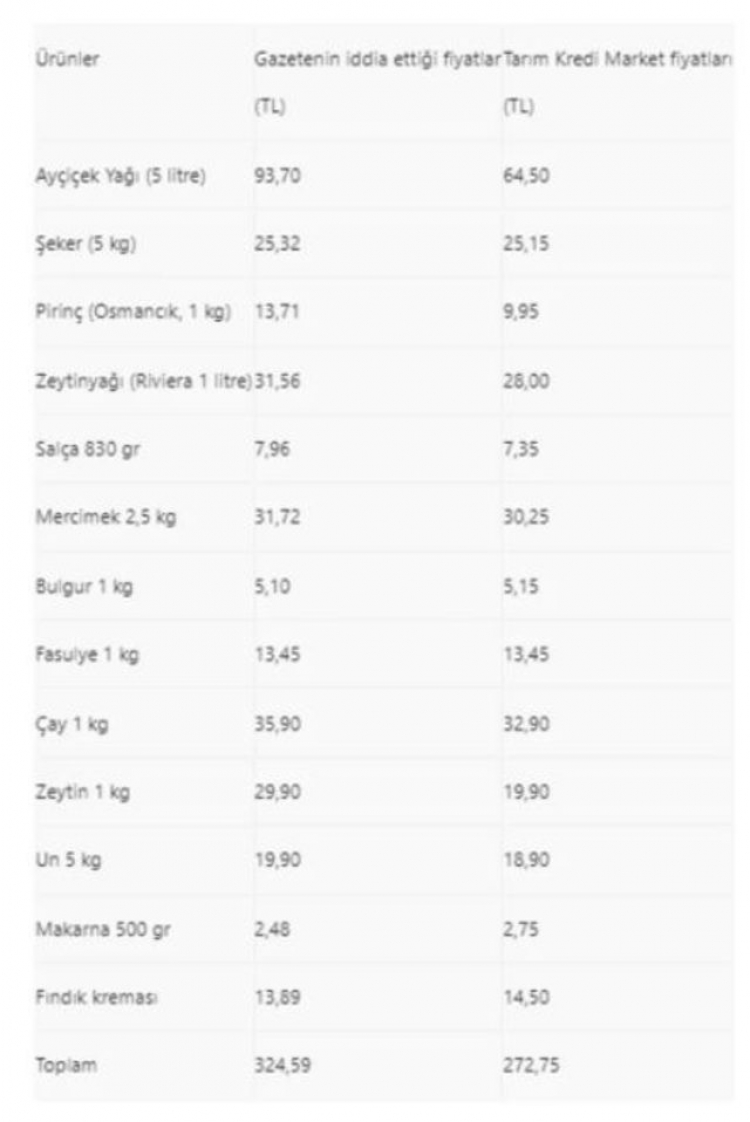Select the Ayçiçek Yağı (5 litre) cell
This screenshot has width=750, height=1122.
pyautogui.click(x=120, y=177)
